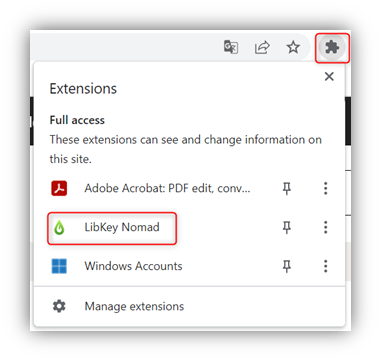Open the Google Translate icon
381x361 pixels.
point(231,47)
